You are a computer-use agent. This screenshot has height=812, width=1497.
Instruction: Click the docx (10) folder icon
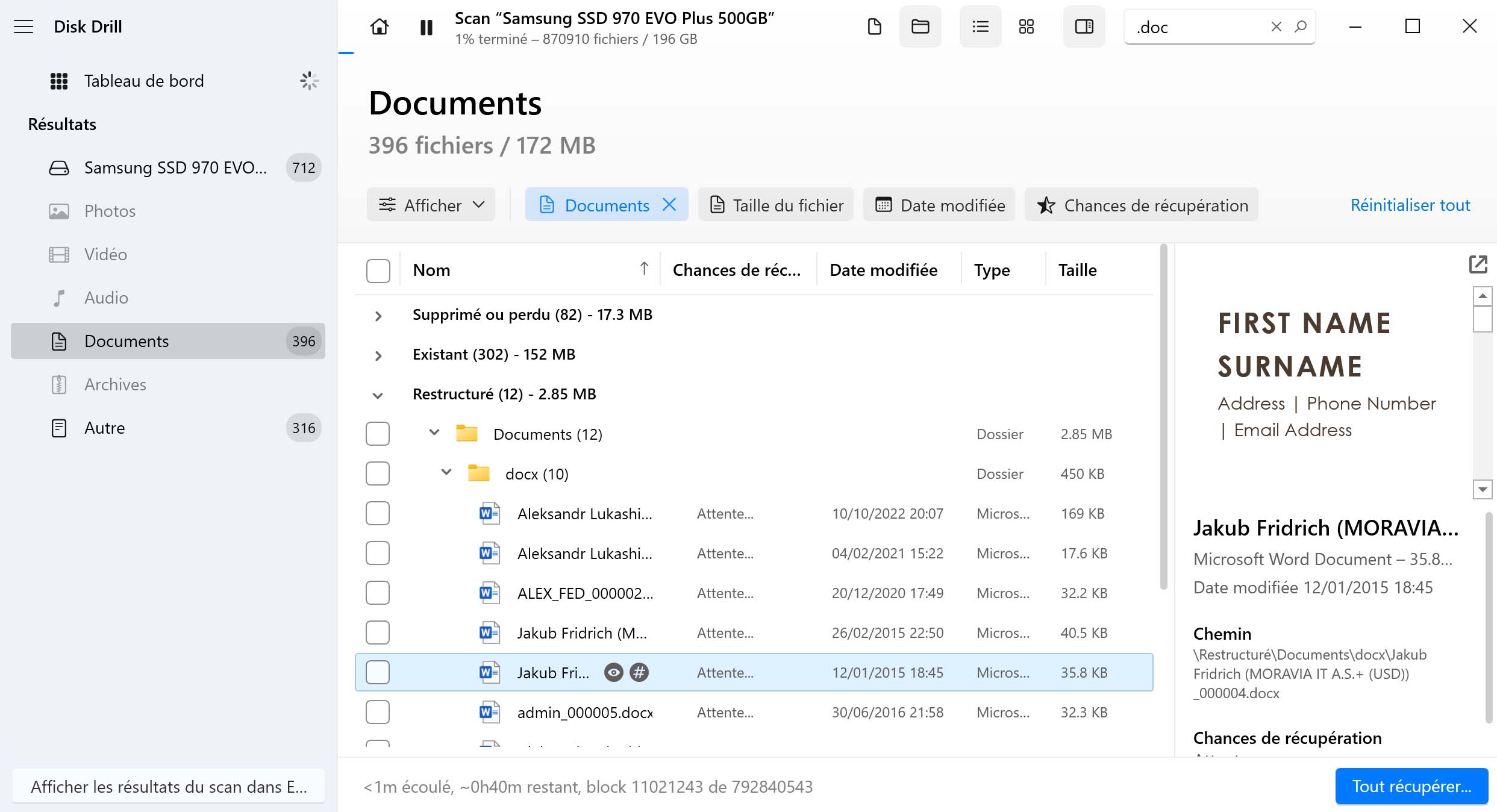click(x=478, y=473)
